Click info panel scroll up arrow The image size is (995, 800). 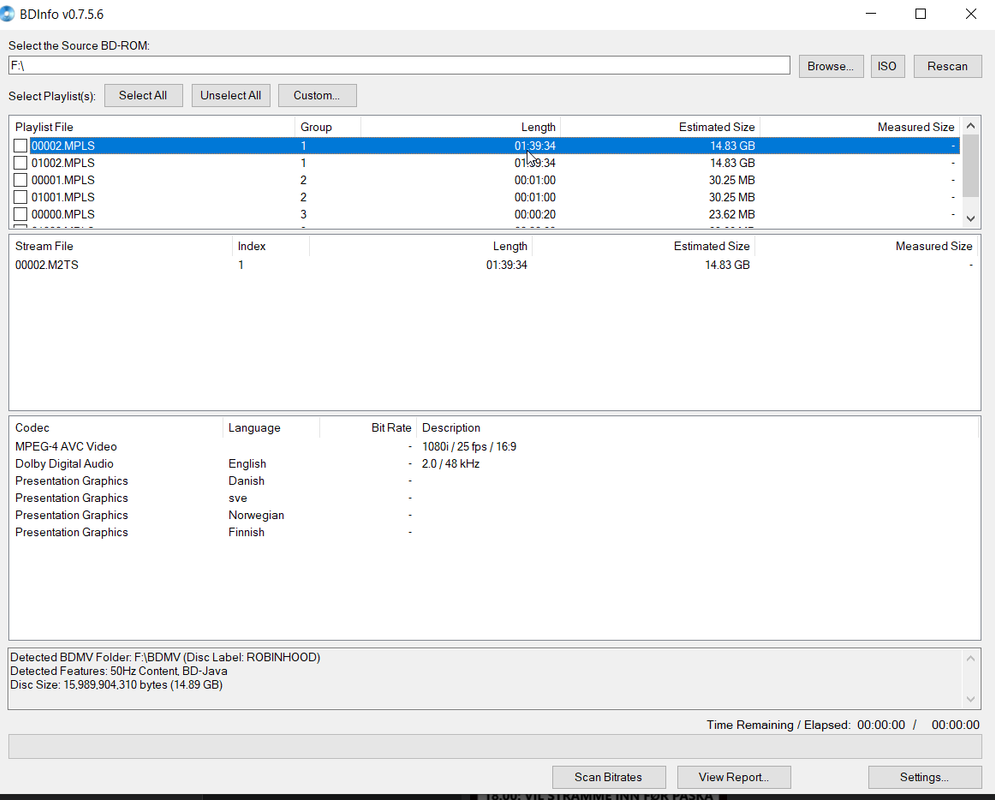[970, 659]
